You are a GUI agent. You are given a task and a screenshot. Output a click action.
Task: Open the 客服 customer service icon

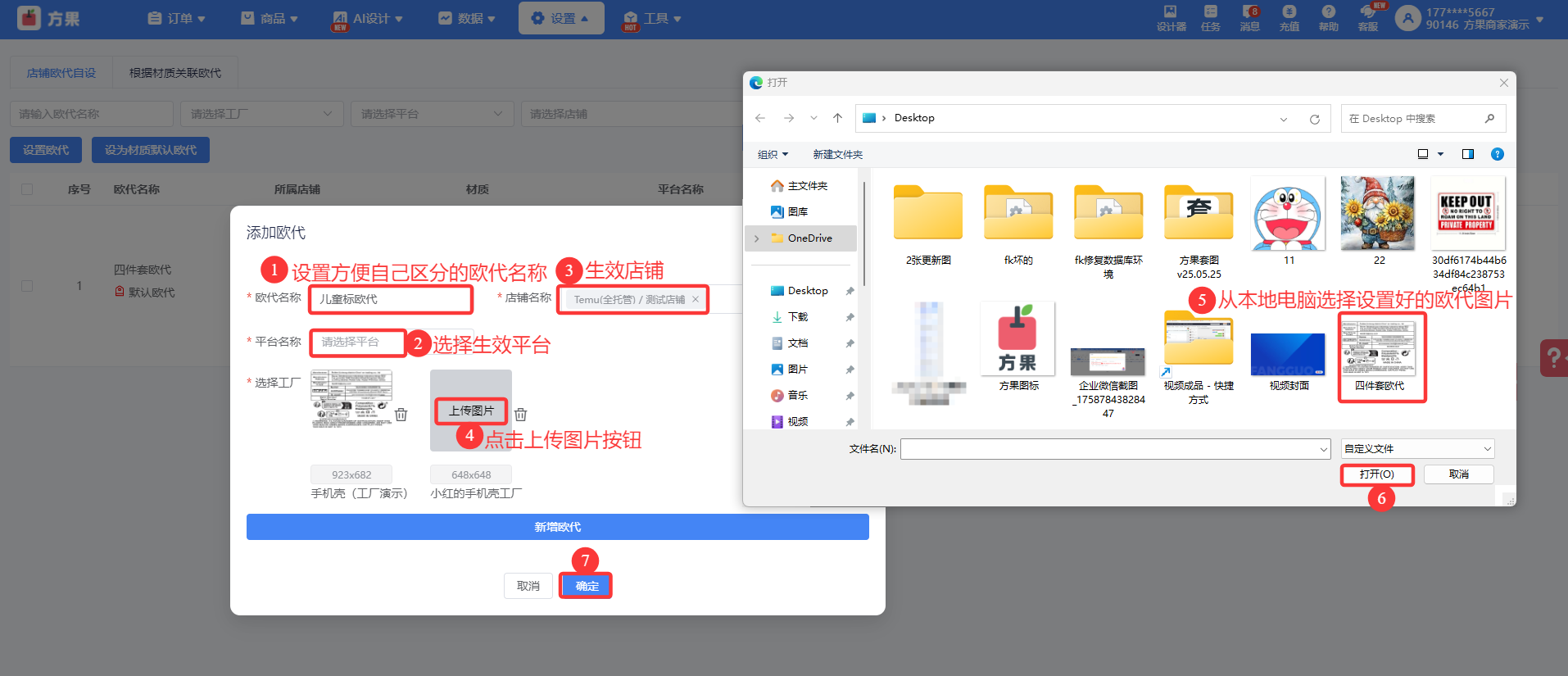pyautogui.click(x=1368, y=18)
